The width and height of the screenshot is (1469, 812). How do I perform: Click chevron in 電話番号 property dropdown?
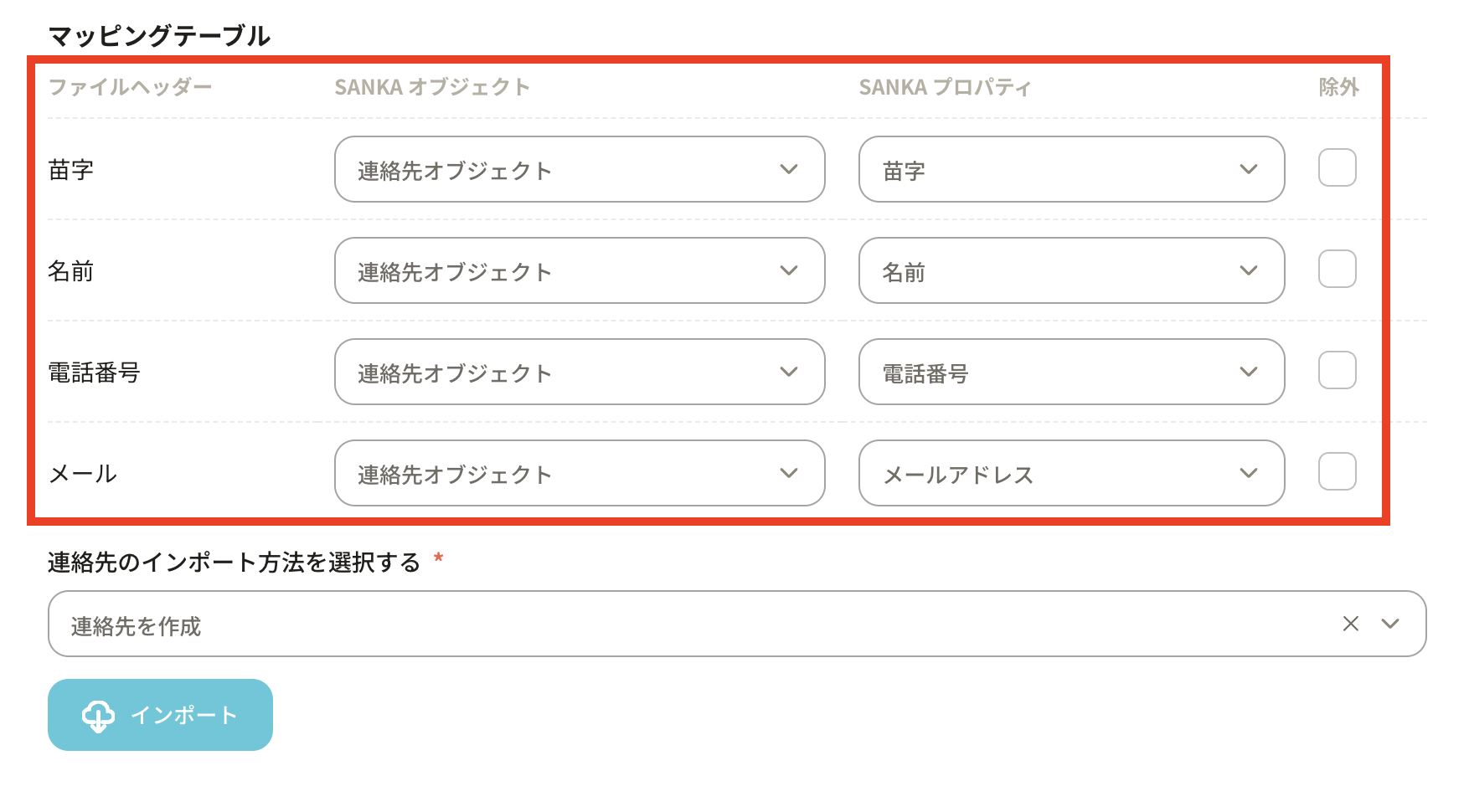click(1248, 372)
